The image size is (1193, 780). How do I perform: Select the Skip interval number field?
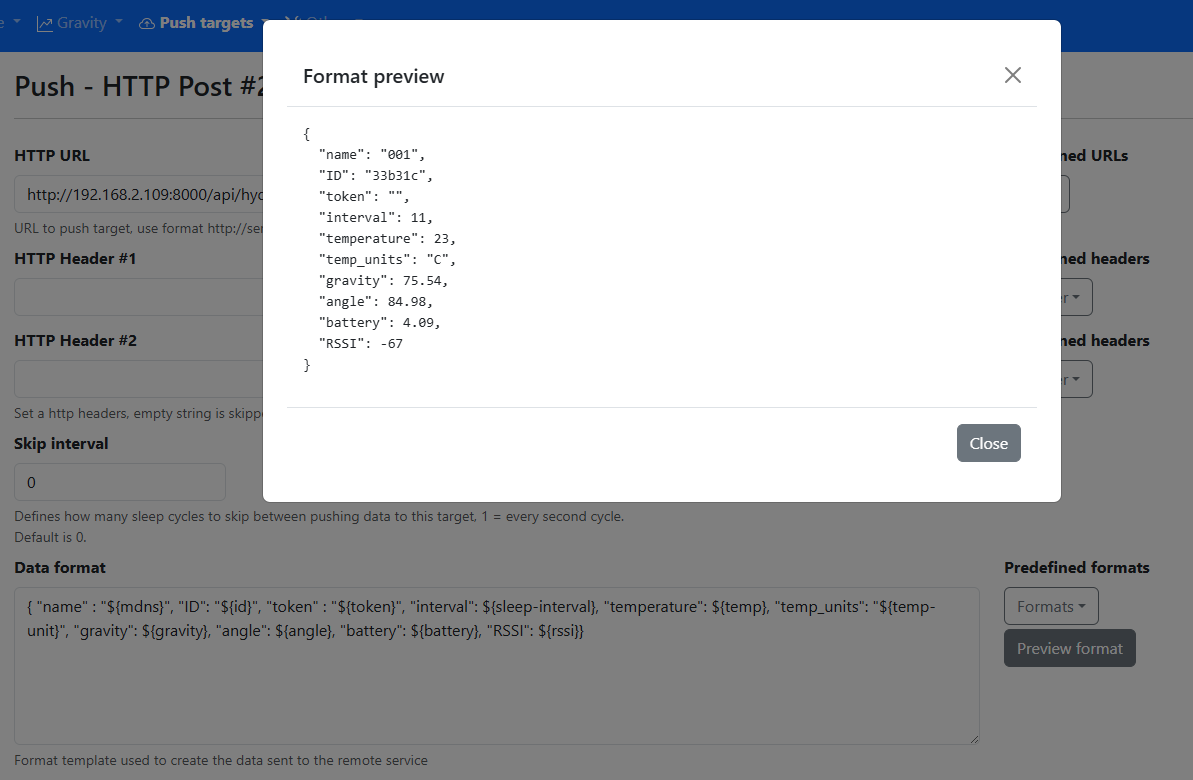120,482
